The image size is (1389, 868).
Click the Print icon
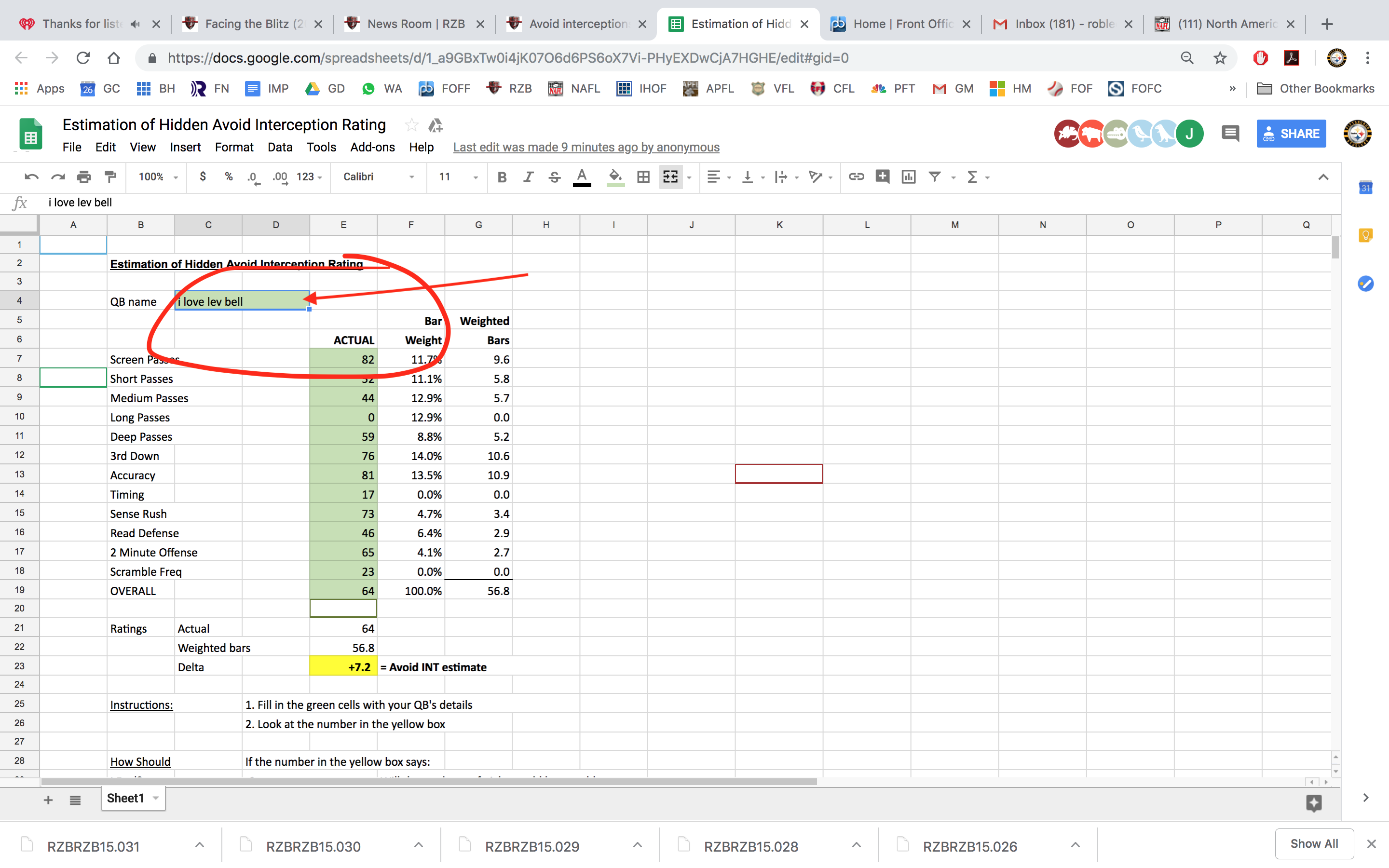tap(84, 177)
